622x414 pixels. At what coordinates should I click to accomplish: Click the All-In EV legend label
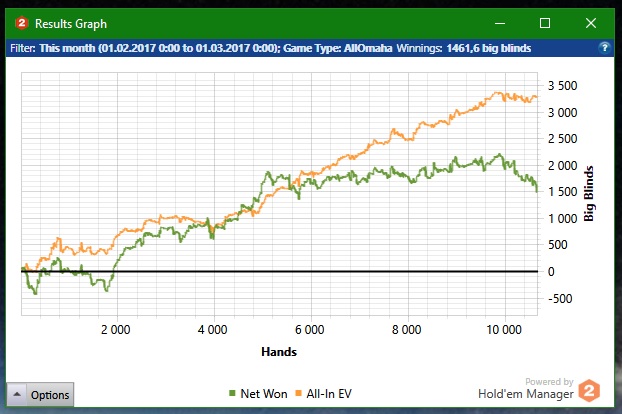coord(329,394)
